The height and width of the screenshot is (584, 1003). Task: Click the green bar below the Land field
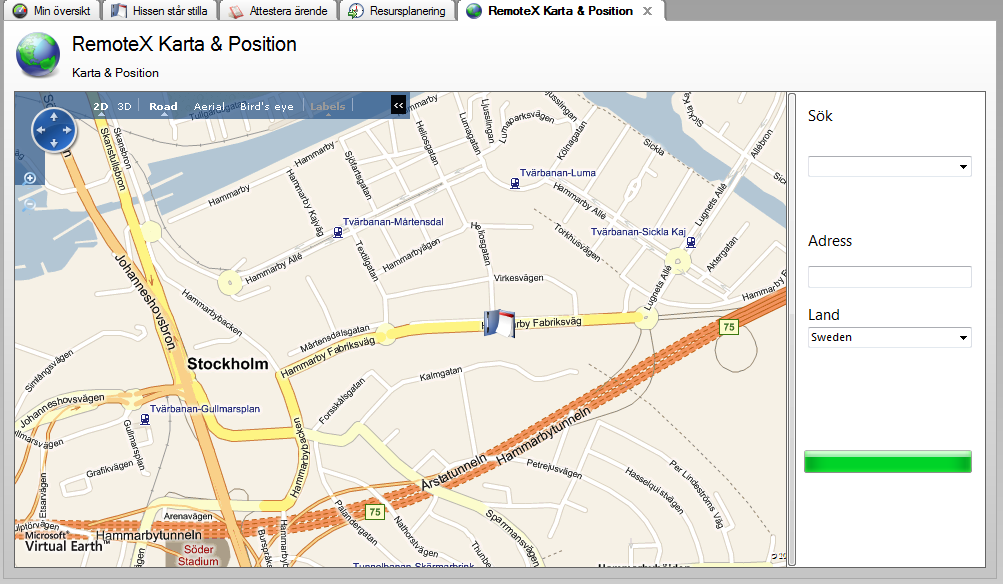pyautogui.click(x=888, y=462)
